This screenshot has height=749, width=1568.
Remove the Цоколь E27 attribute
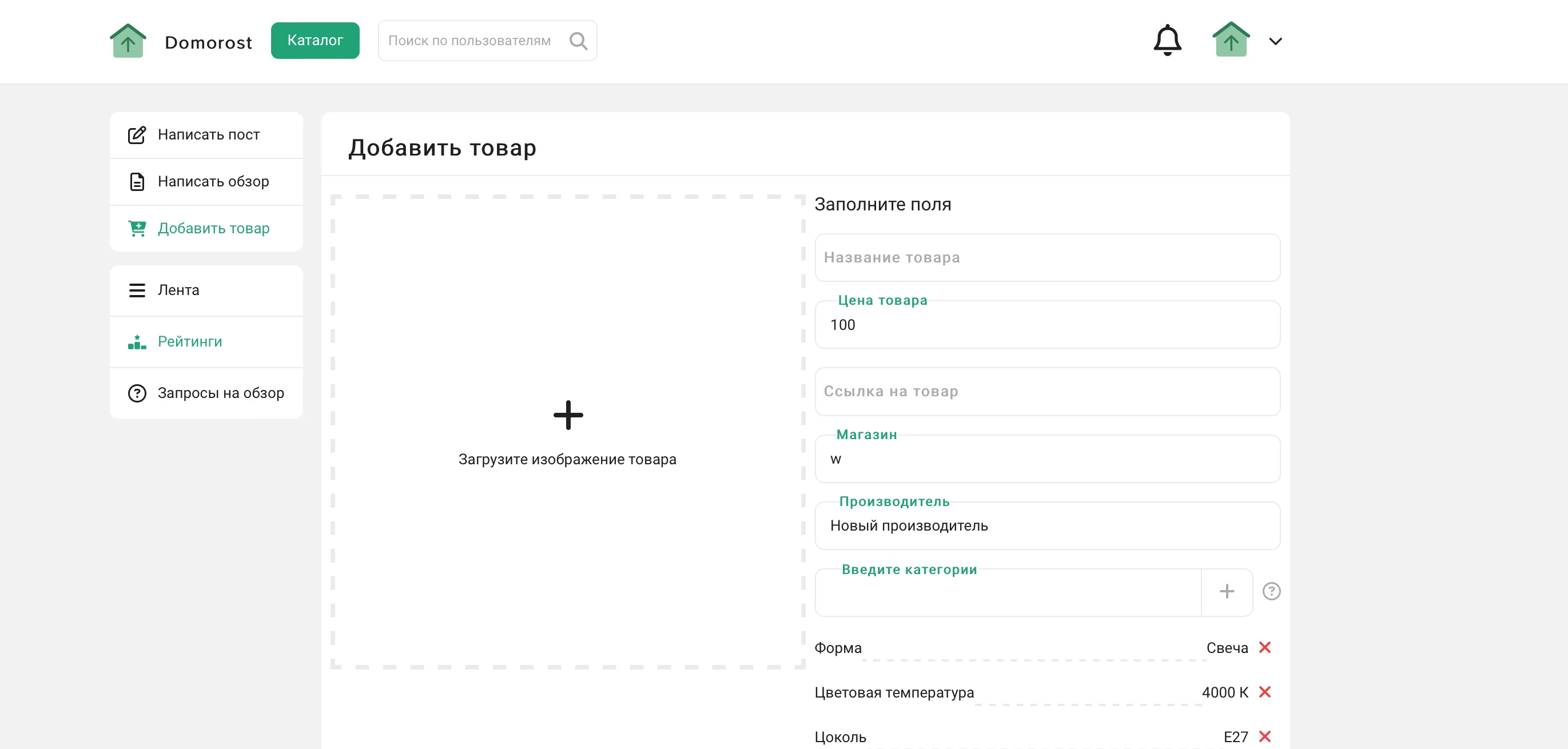click(x=1264, y=736)
